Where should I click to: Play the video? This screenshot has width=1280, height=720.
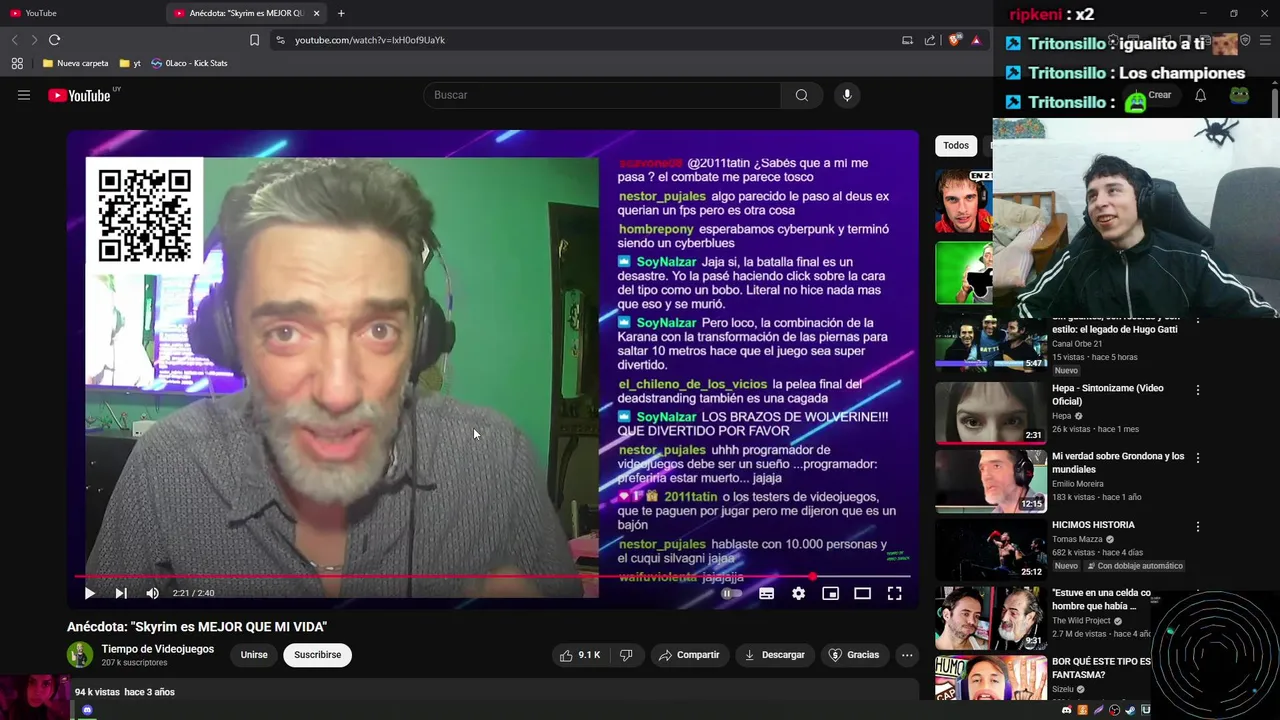(89, 593)
